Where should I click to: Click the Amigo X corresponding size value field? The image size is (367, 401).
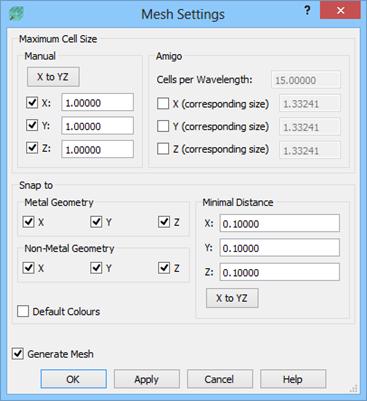pyautogui.click(x=310, y=104)
